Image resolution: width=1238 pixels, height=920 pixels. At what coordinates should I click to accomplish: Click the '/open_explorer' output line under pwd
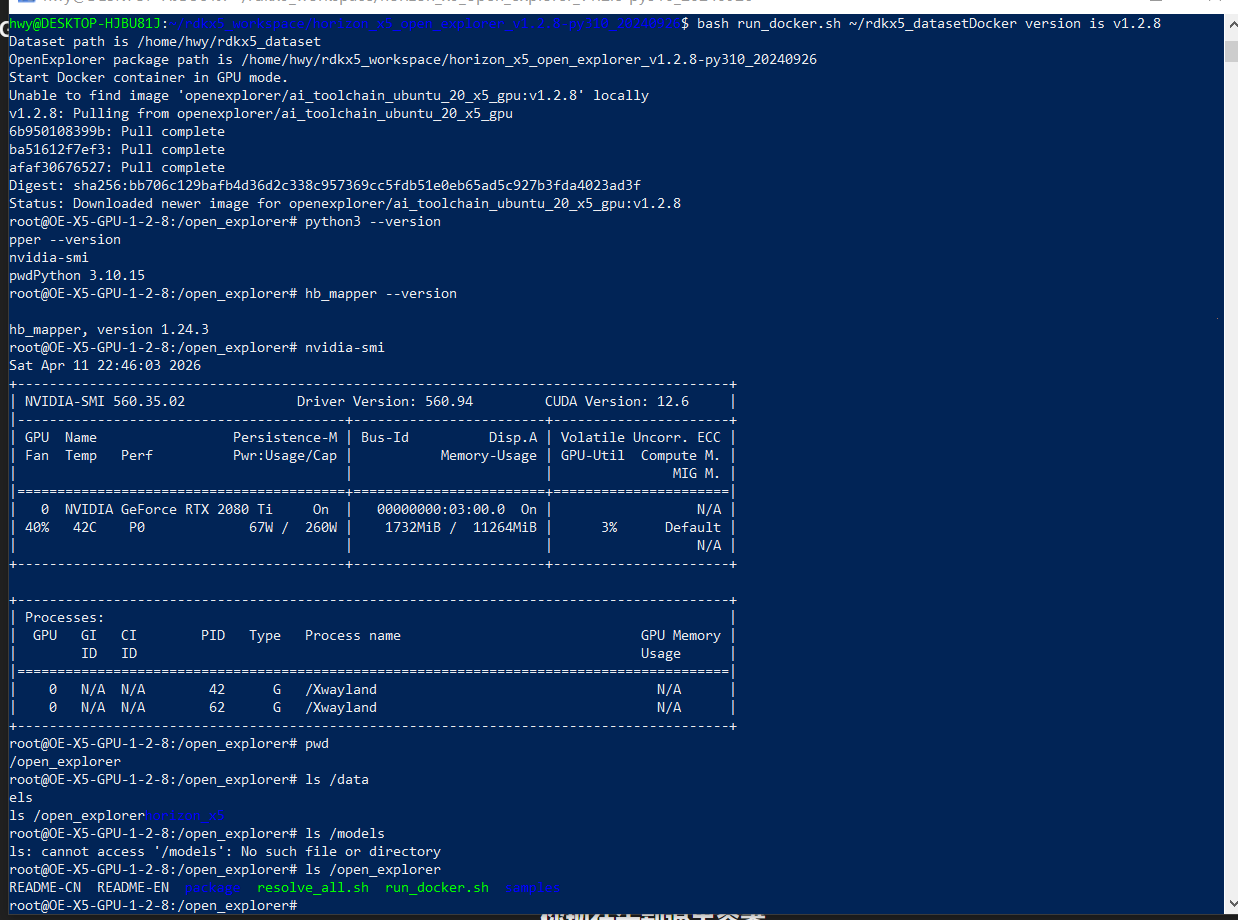pyautogui.click(x=65, y=761)
